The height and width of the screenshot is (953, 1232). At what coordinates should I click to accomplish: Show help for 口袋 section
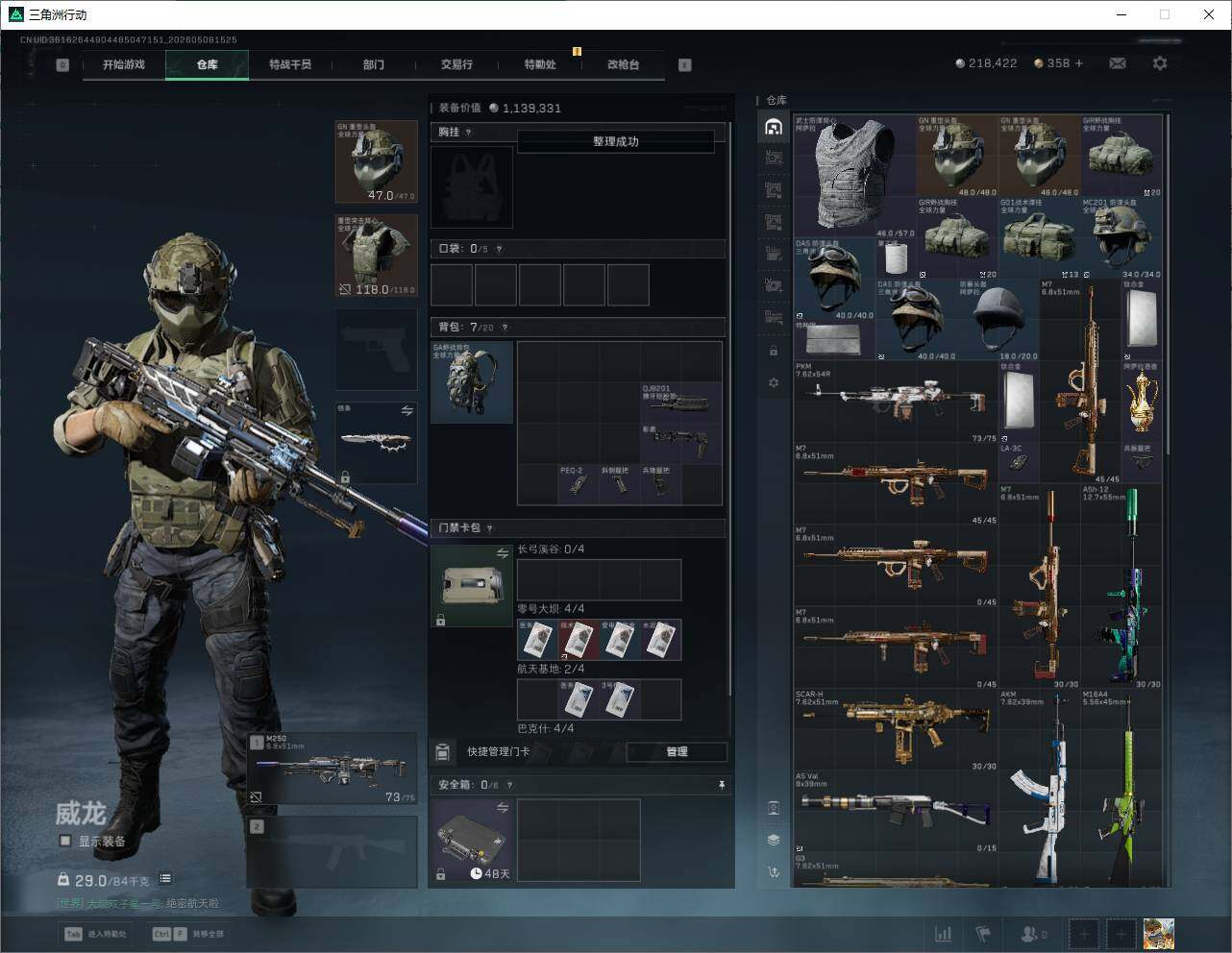pos(499,249)
